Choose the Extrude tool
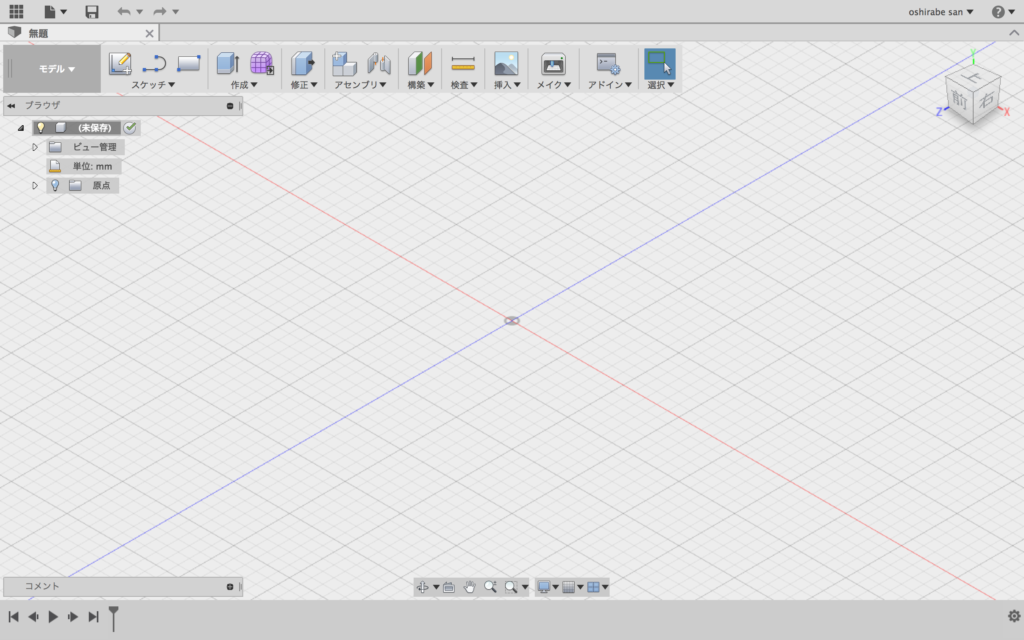This screenshot has height=640, width=1024. [227, 63]
